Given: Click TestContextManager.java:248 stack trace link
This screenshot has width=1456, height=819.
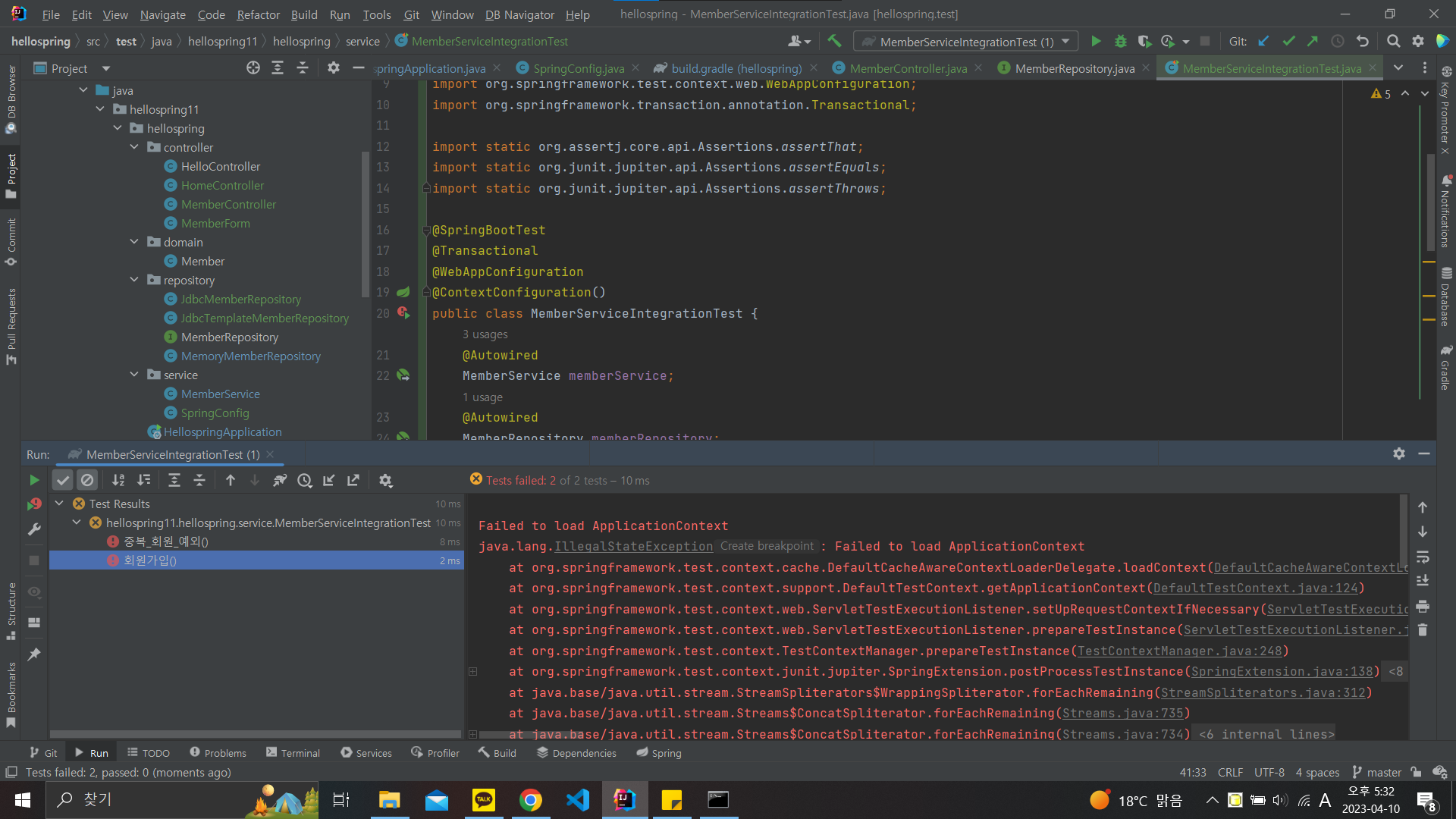Looking at the screenshot, I should coord(1179,651).
